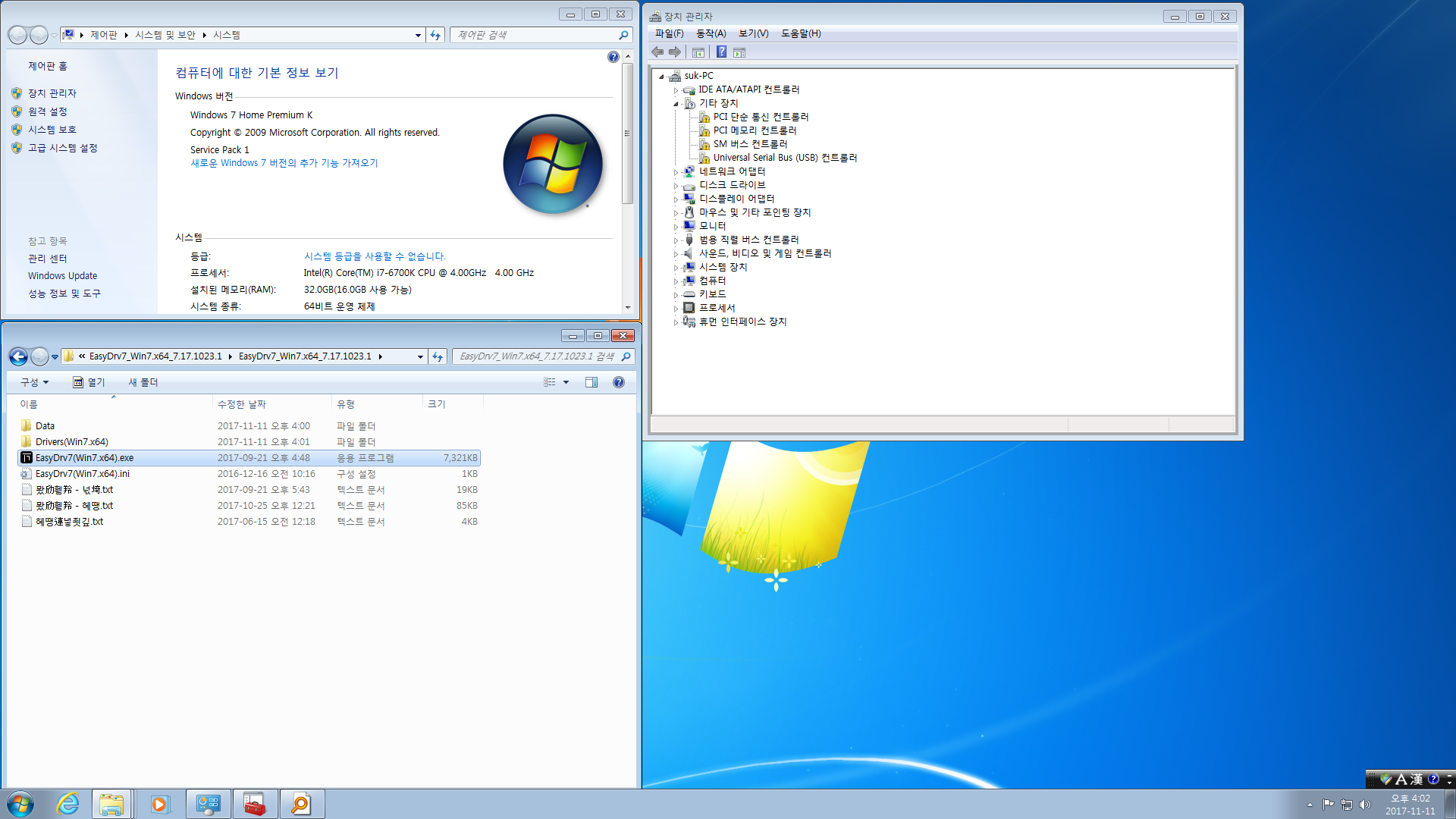The width and height of the screenshot is (1456, 819).
Task: Open the Windows Start button
Action: click(x=20, y=804)
